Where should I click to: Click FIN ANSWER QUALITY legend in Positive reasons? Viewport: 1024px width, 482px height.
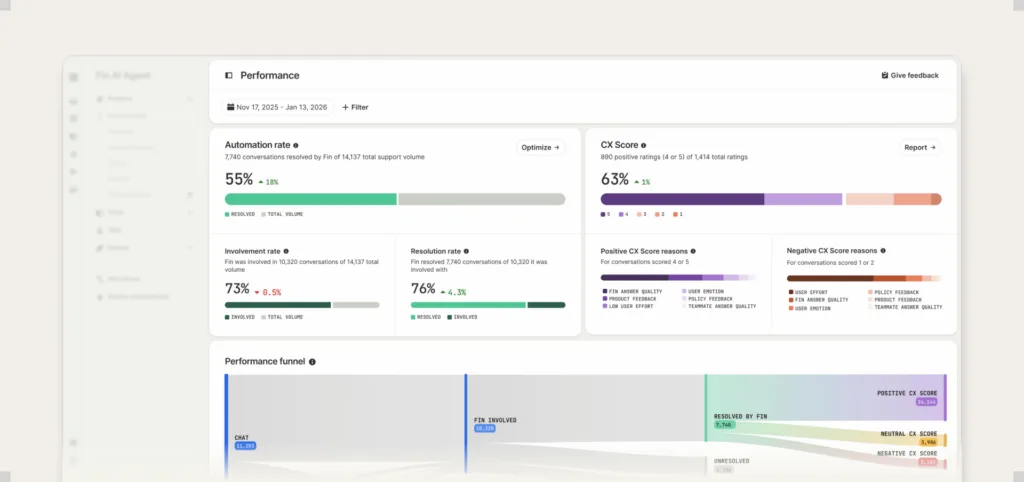632,291
